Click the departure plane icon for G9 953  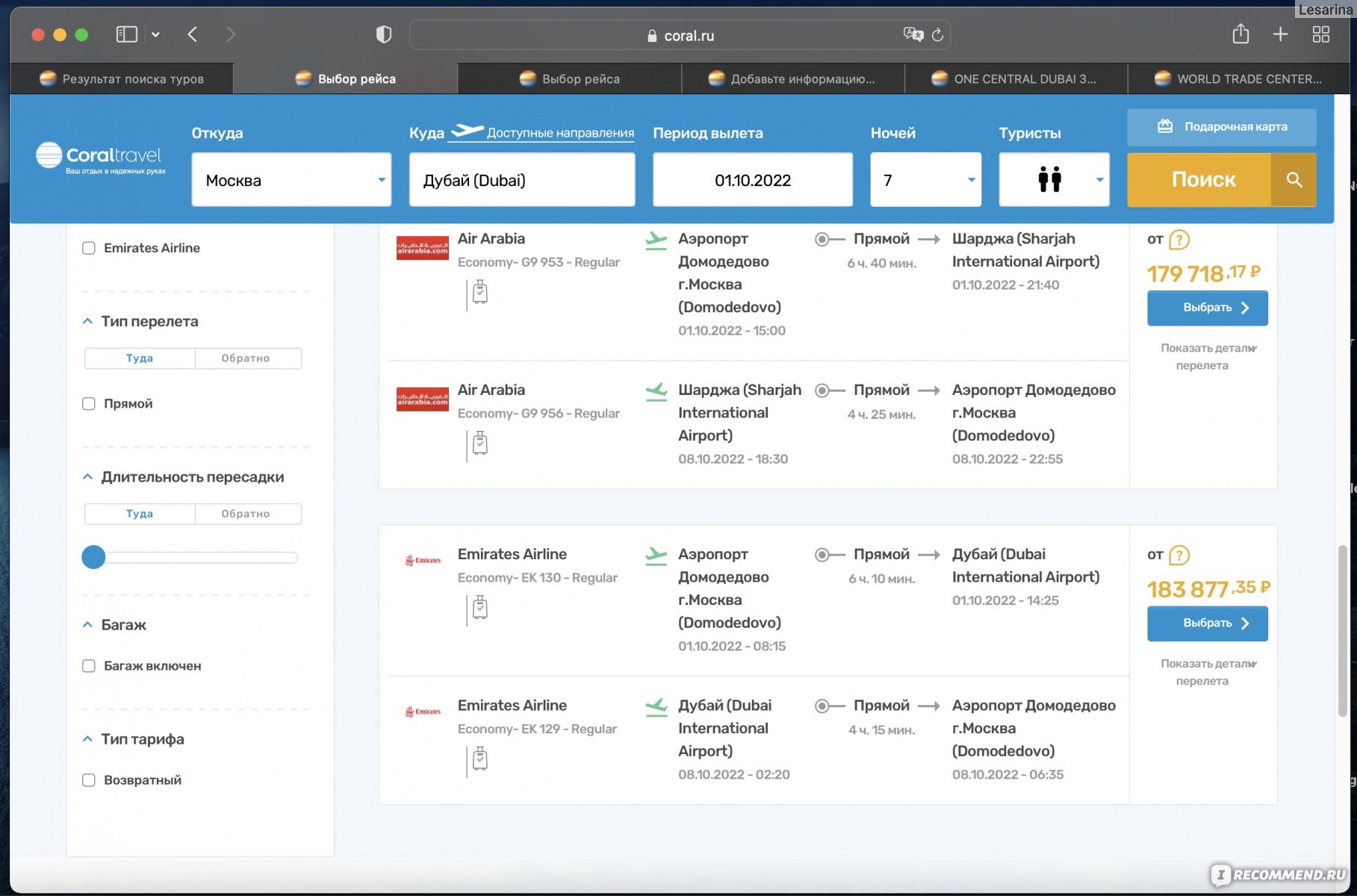click(656, 240)
